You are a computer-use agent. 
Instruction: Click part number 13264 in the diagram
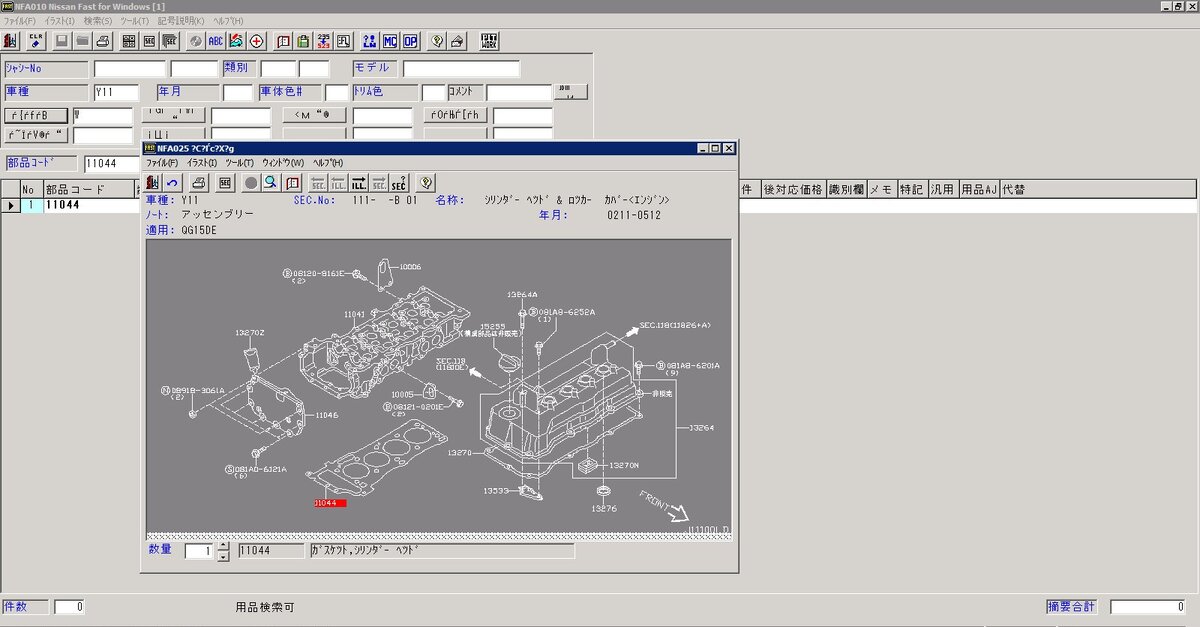[x=702, y=428]
